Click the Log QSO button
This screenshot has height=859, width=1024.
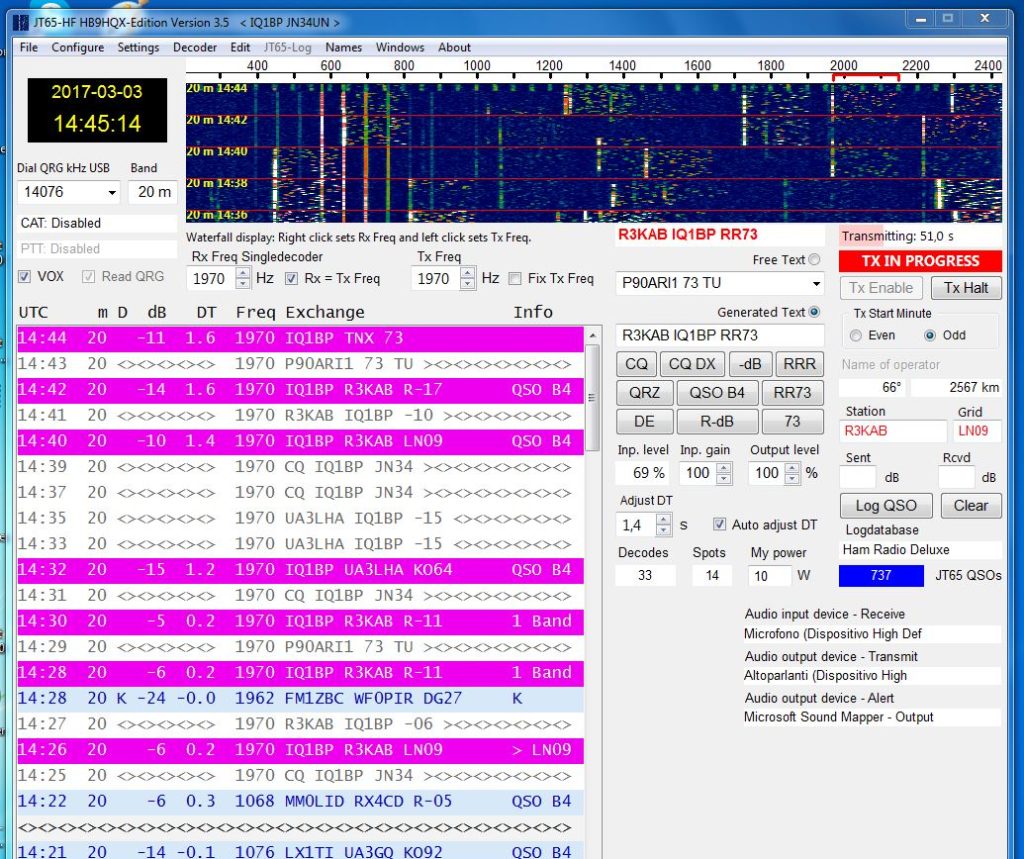tap(886, 505)
